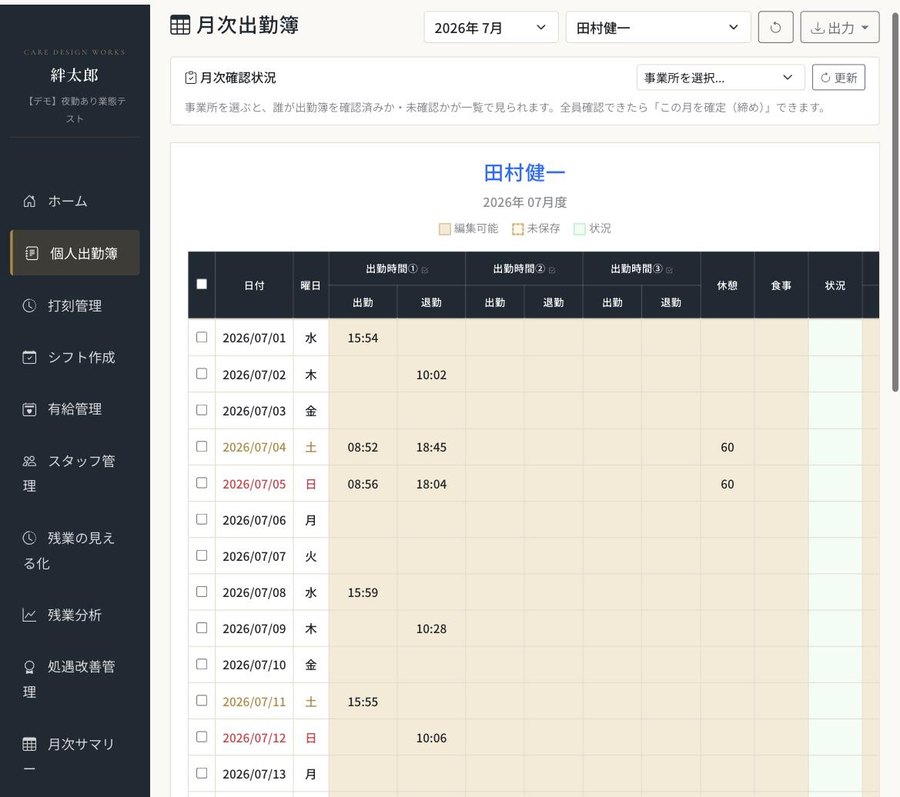Image resolution: width=900 pixels, height=797 pixels.
Task: Click the reload icon button in the header
Action: point(775,27)
